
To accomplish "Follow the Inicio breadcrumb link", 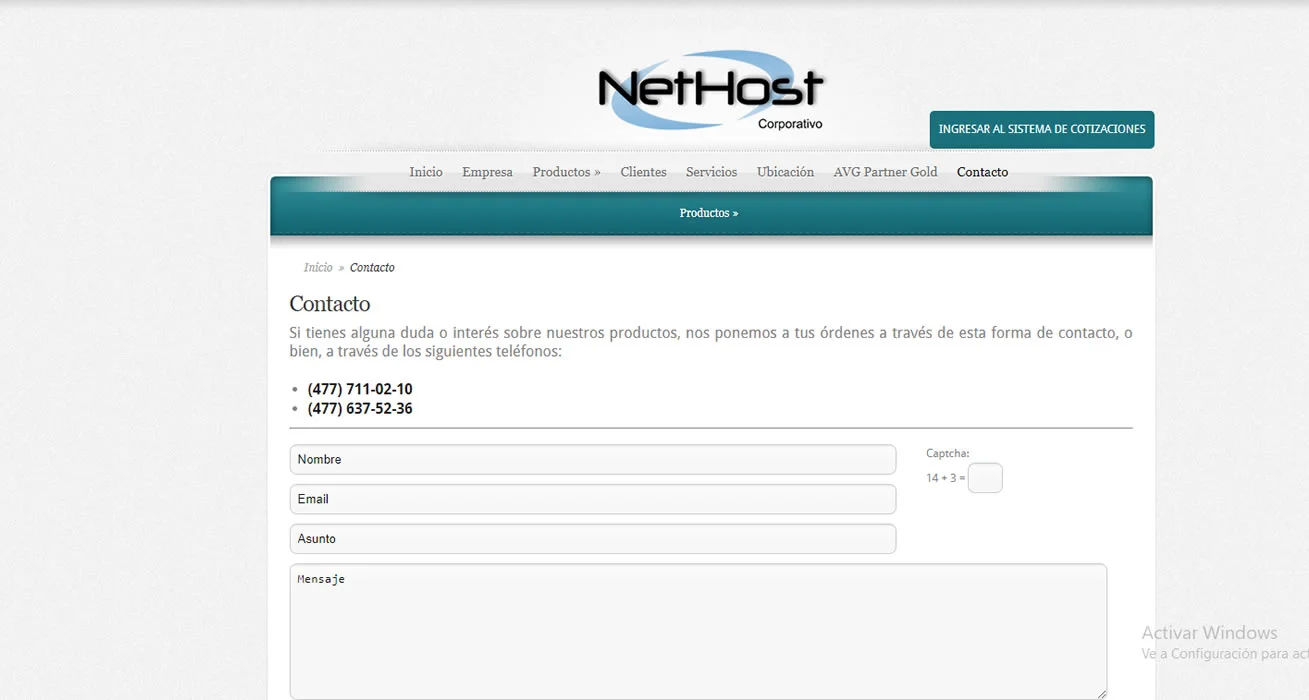I will click(318, 267).
